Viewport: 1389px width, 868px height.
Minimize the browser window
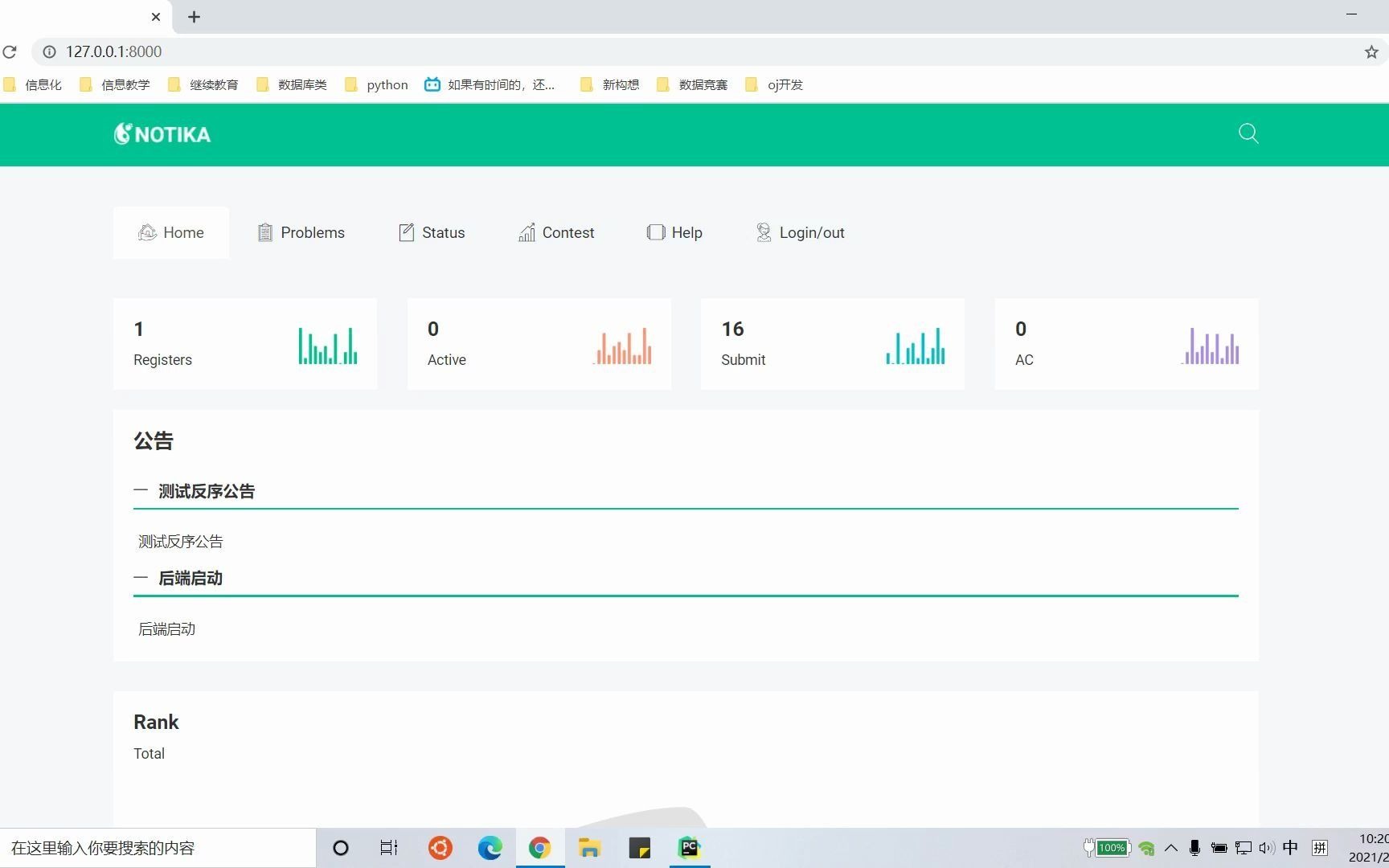[x=1351, y=14]
